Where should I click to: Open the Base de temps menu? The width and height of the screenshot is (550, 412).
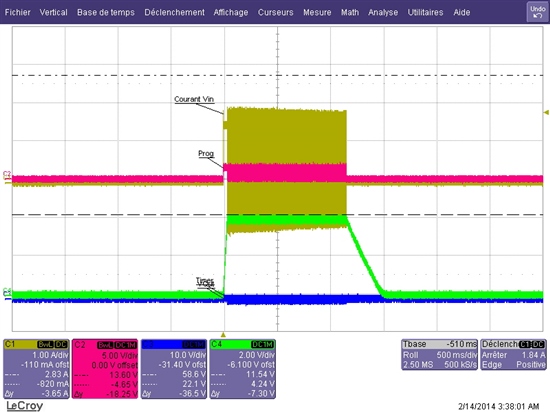tap(106, 12)
